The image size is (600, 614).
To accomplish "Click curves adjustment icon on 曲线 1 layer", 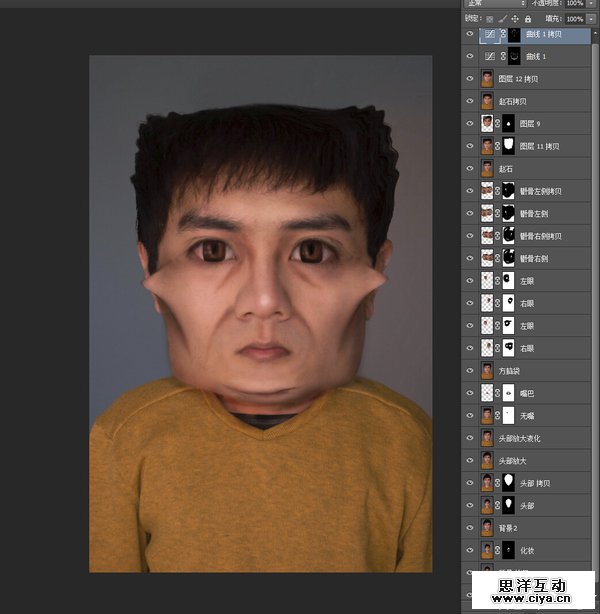I will click(488, 57).
